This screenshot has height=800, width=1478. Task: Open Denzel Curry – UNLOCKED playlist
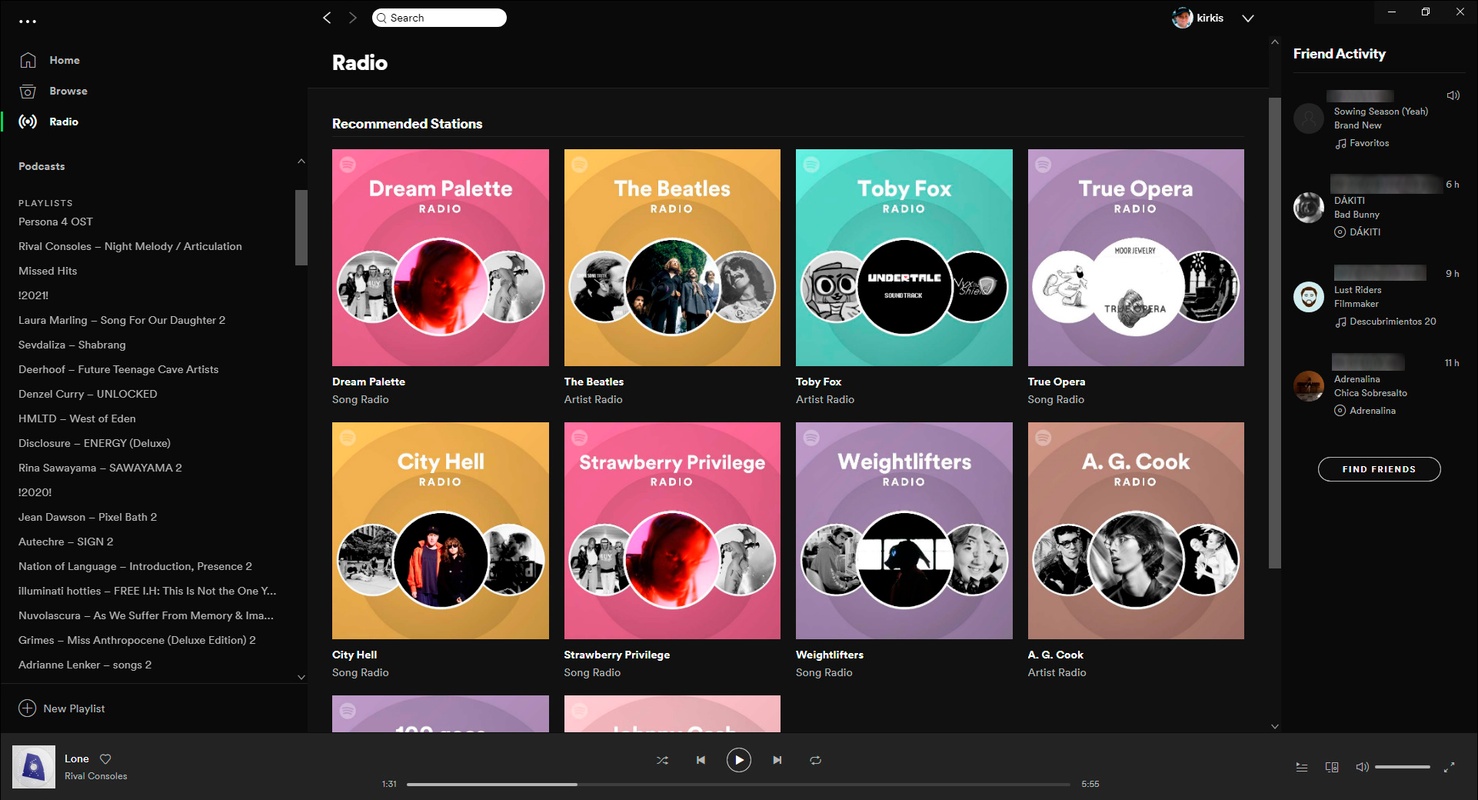(88, 394)
